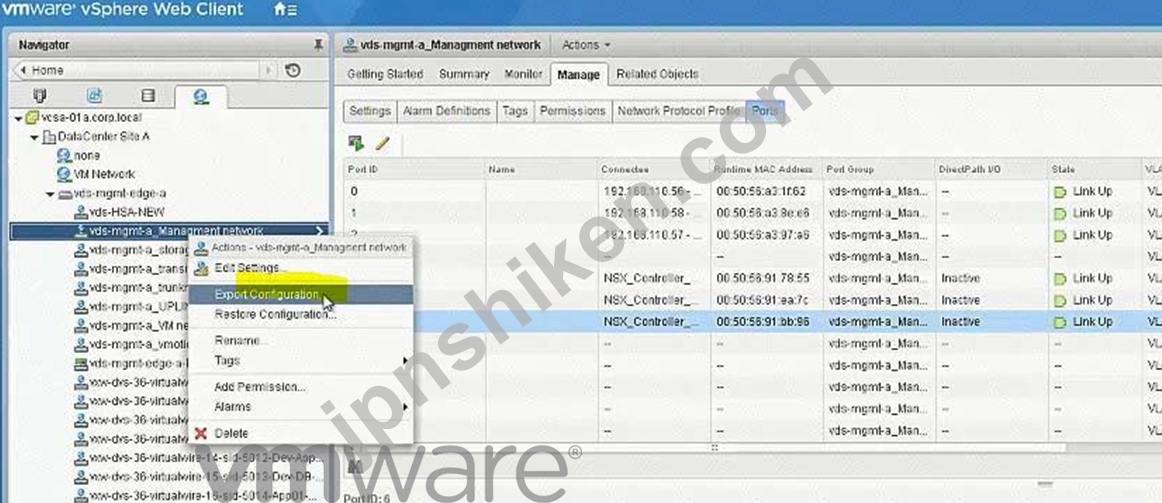The height and width of the screenshot is (503, 1162).
Task: Click the horizontal scrollbar below ports table
Action: pyautogui.click(x=704, y=447)
